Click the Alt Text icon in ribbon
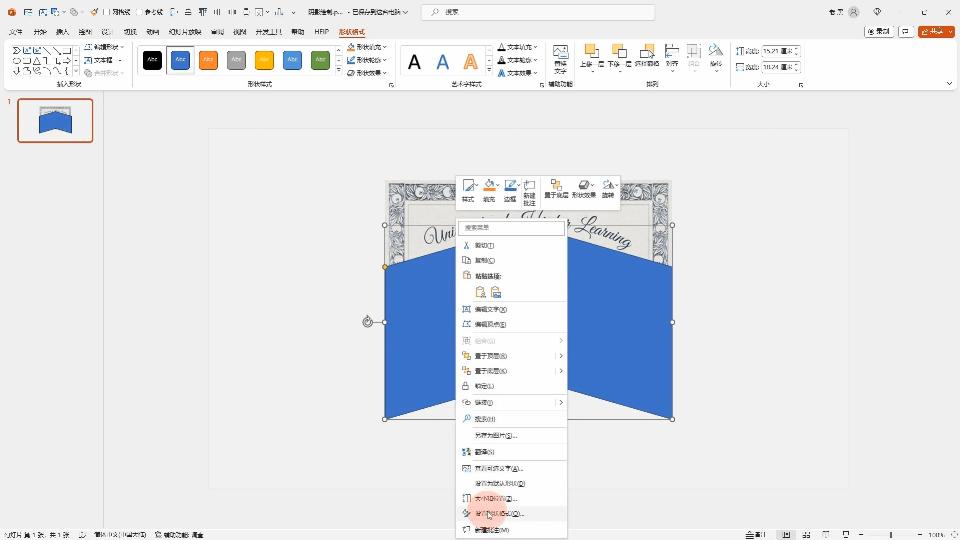This screenshot has height=540, width=960. tap(560, 58)
